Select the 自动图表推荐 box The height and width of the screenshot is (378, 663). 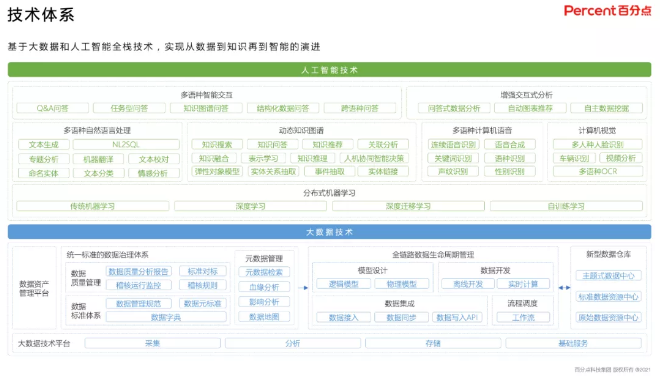530,108
